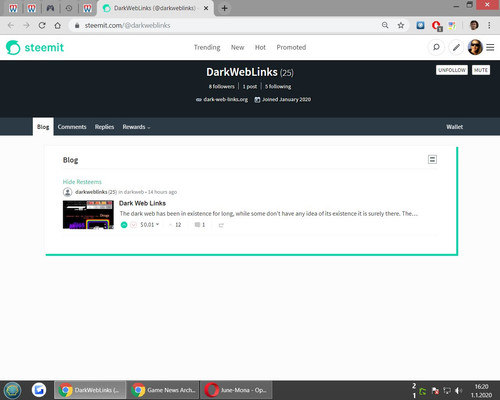Screen dimensions: 500x400
Task: Click the Chrome profile avatar
Action: point(474,25)
